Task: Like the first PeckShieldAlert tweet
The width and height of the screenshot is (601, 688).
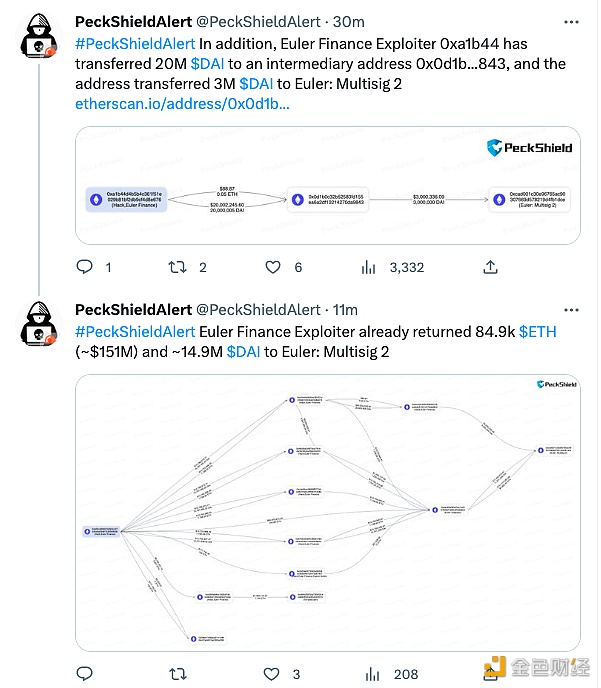Action: pos(272,267)
